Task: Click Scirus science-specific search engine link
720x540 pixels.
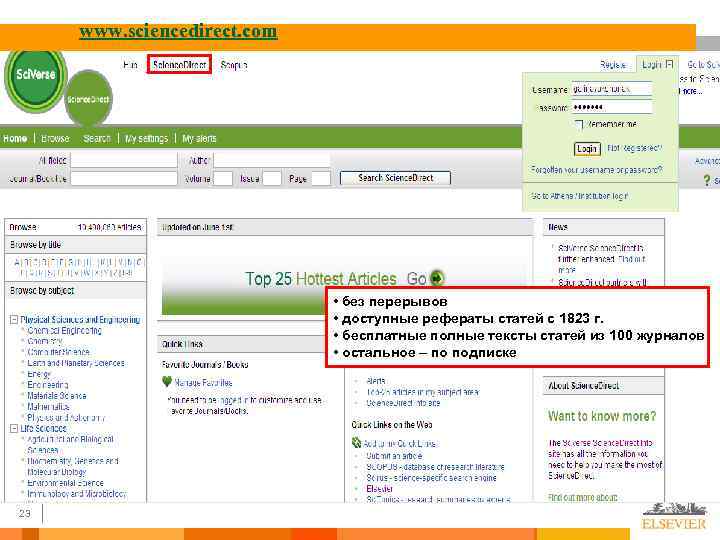Action: (x=431, y=478)
